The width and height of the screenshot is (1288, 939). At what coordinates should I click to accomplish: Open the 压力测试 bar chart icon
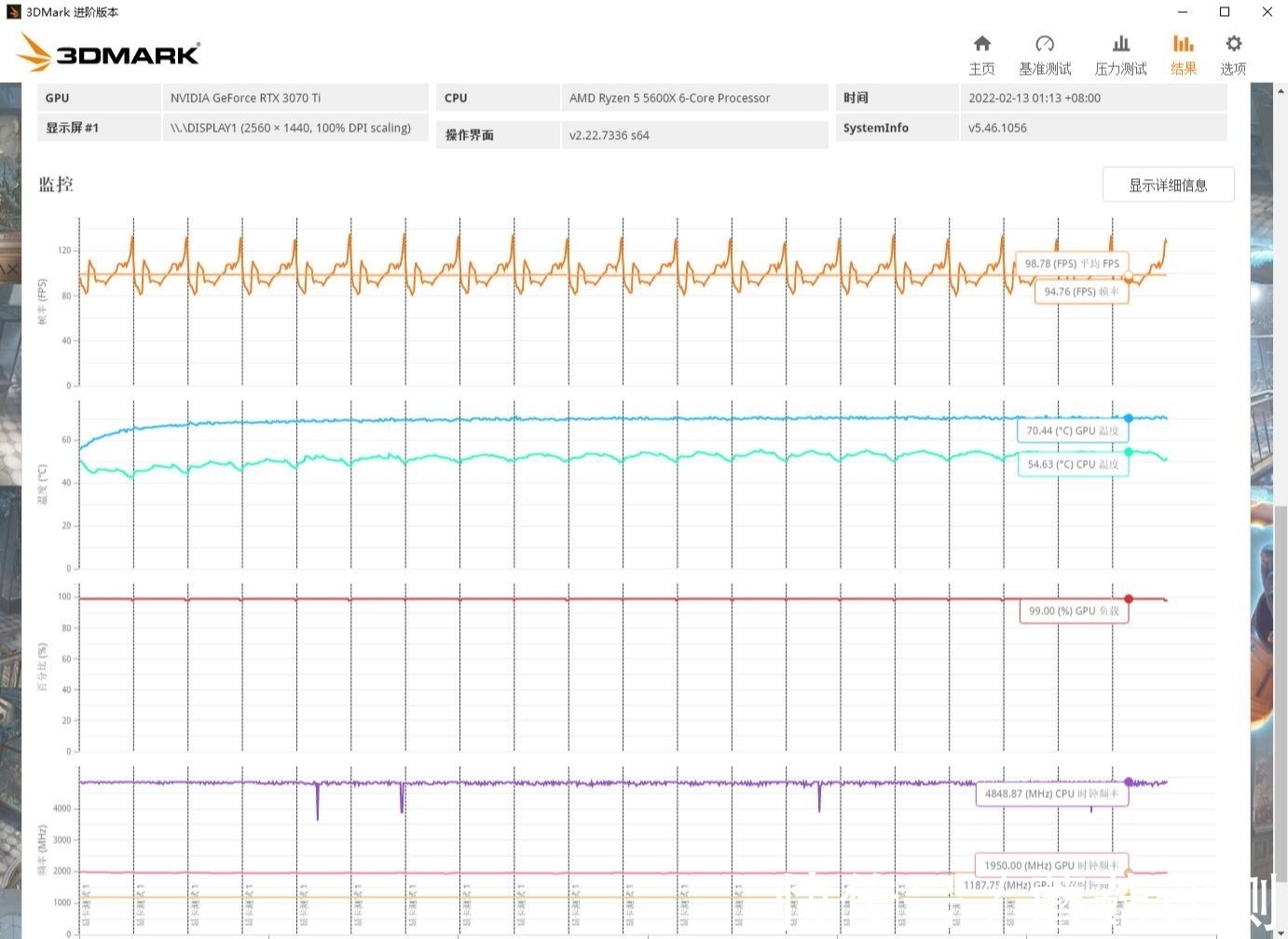[x=1121, y=44]
